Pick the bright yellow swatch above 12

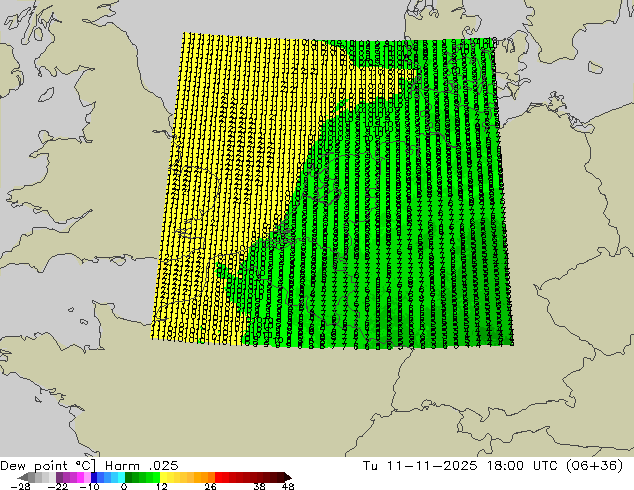[x=163, y=477]
